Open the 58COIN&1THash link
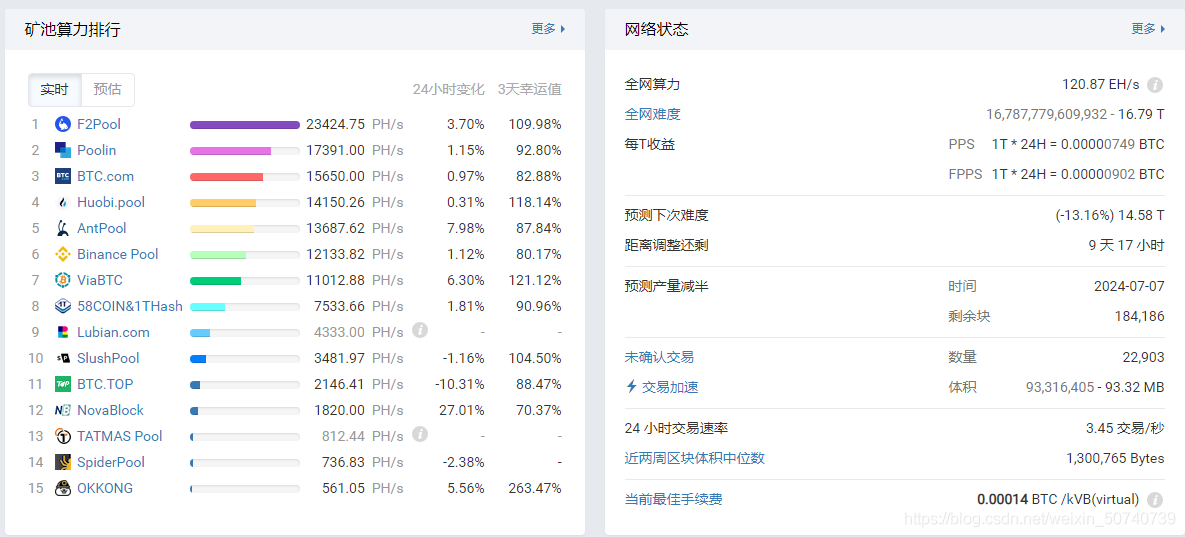Image resolution: width=1185 pixels, height=537 pixels. (130, 306)
